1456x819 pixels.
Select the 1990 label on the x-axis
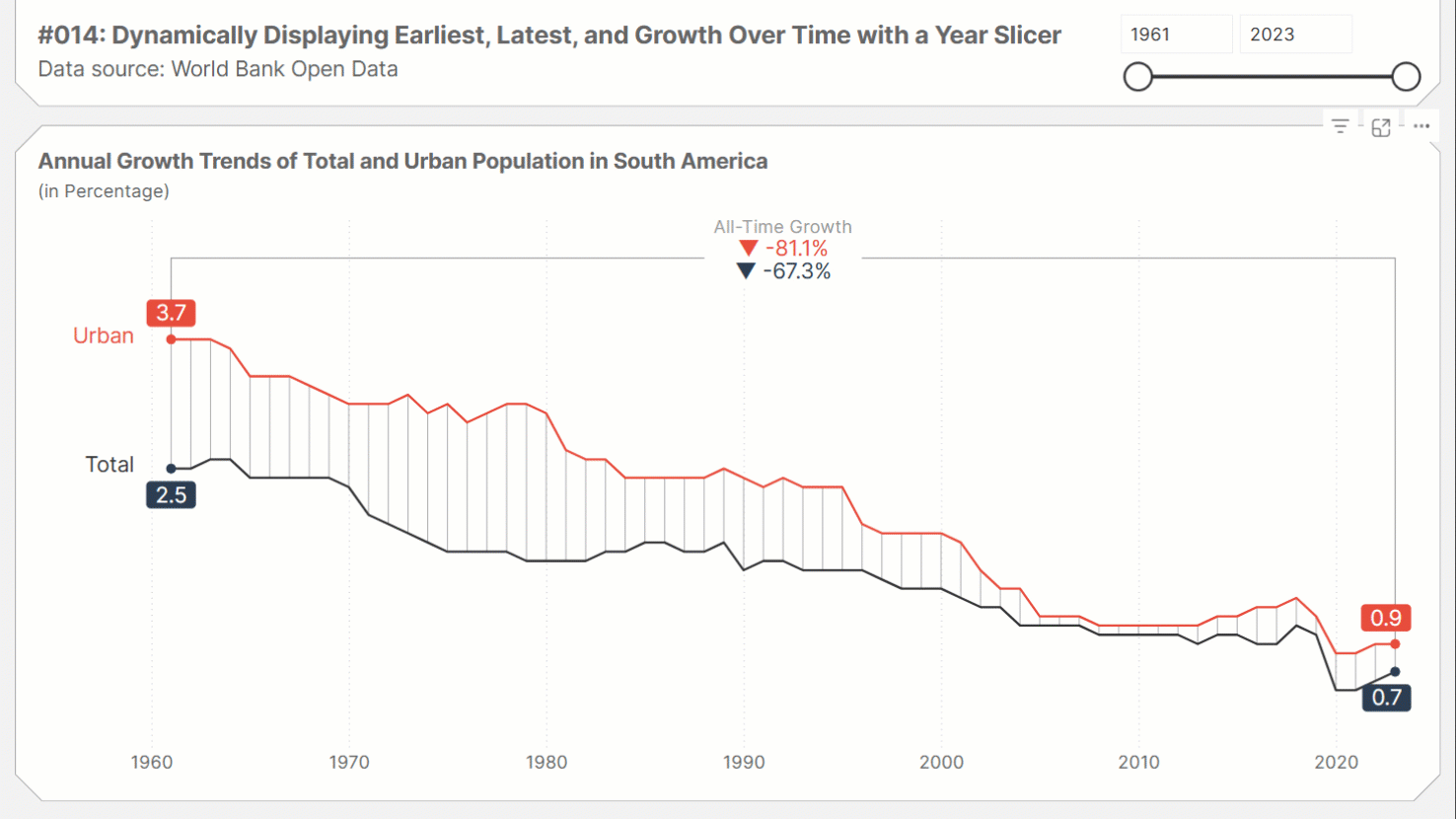[745, 762]
